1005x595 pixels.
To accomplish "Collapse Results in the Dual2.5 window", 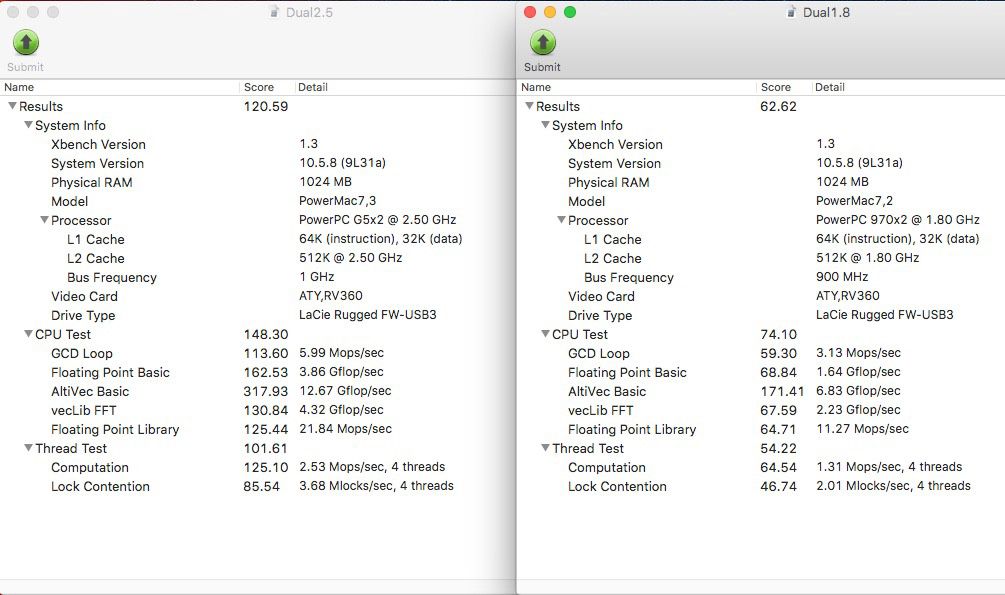I will [x=12, y=106].
